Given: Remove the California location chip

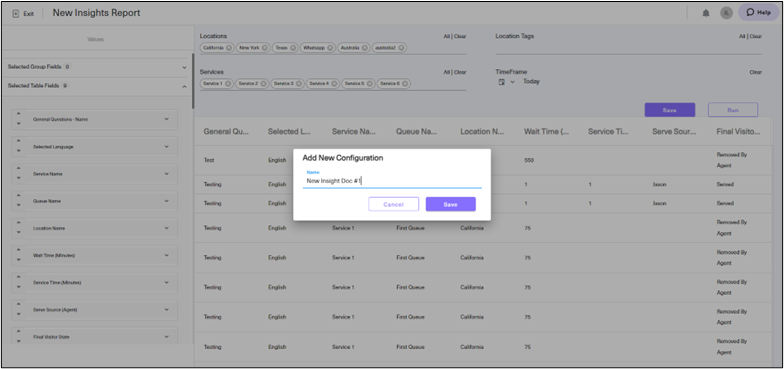Looking at the screenshot, I should click(x=228, y=48).
